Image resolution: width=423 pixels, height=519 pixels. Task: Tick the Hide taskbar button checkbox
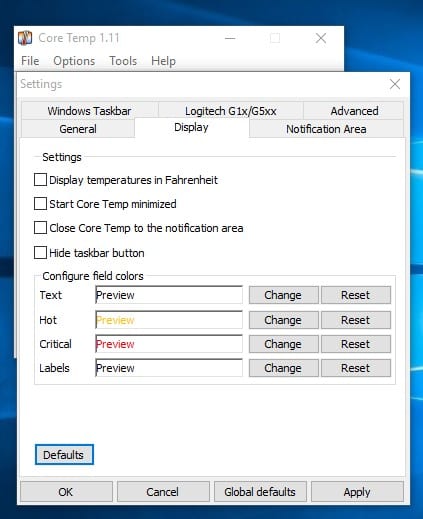coord(40,253)
